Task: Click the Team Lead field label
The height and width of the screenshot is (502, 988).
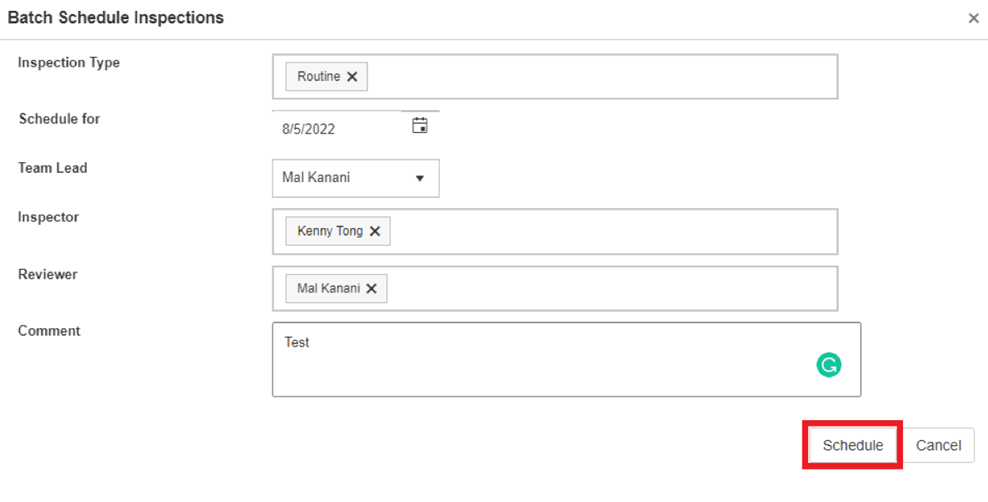Action: coord(53,168)
